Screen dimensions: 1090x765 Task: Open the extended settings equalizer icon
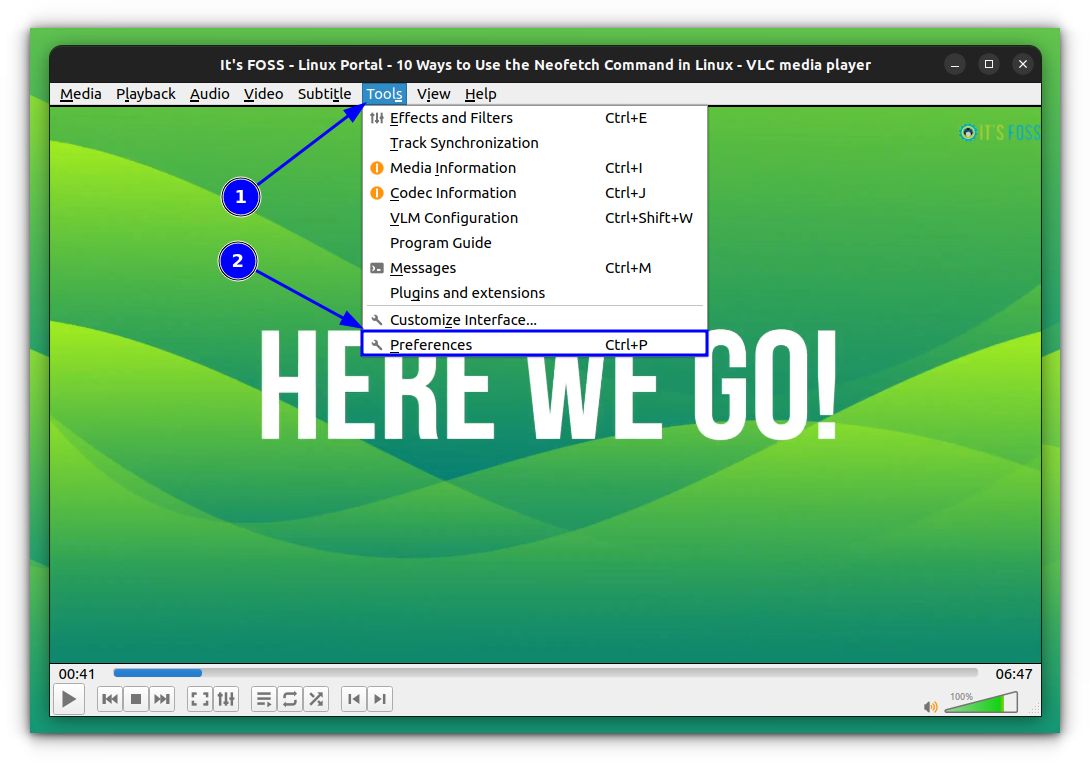pos(226,699)
